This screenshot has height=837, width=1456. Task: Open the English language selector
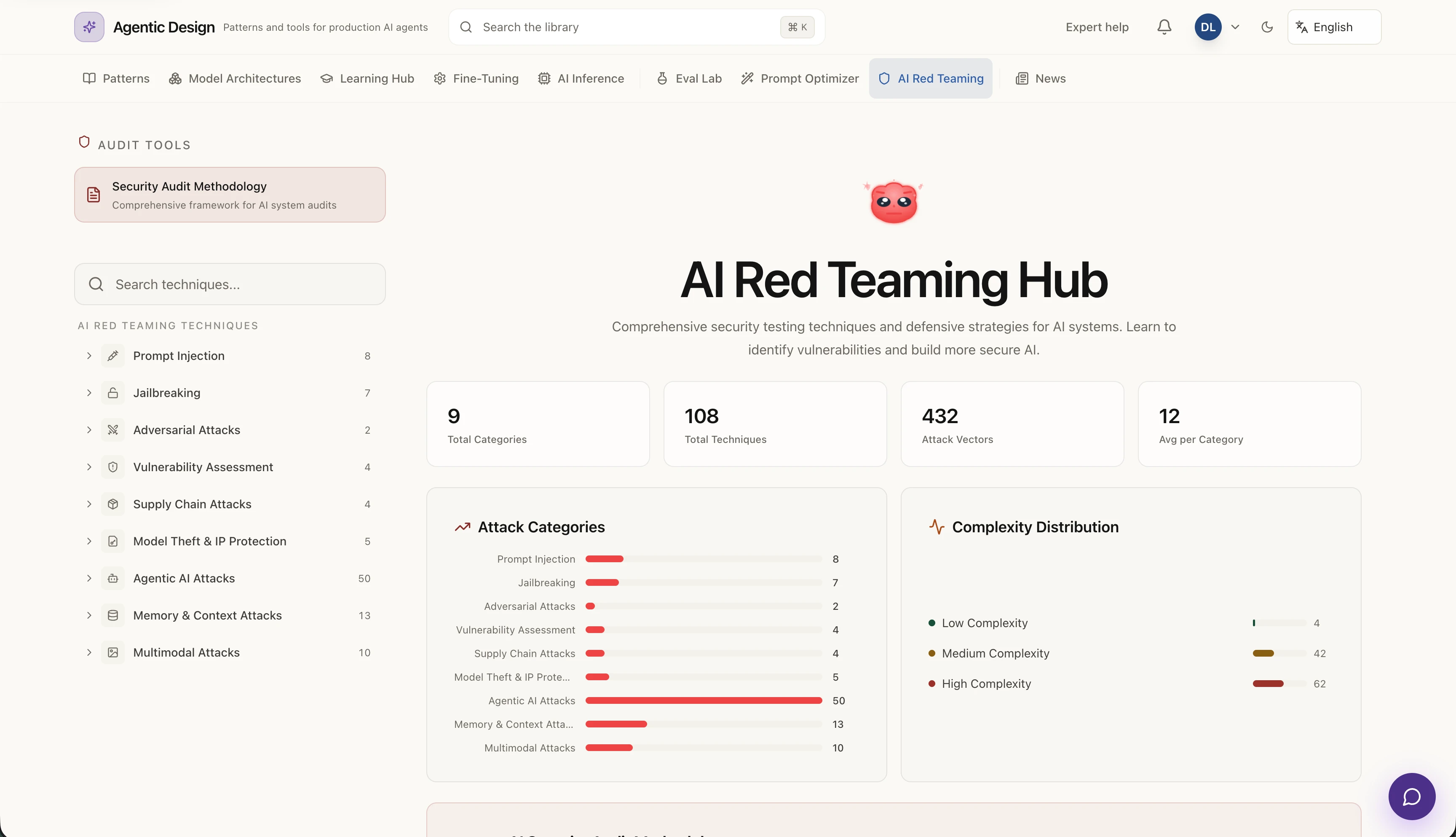click(x=1334, y=27)
